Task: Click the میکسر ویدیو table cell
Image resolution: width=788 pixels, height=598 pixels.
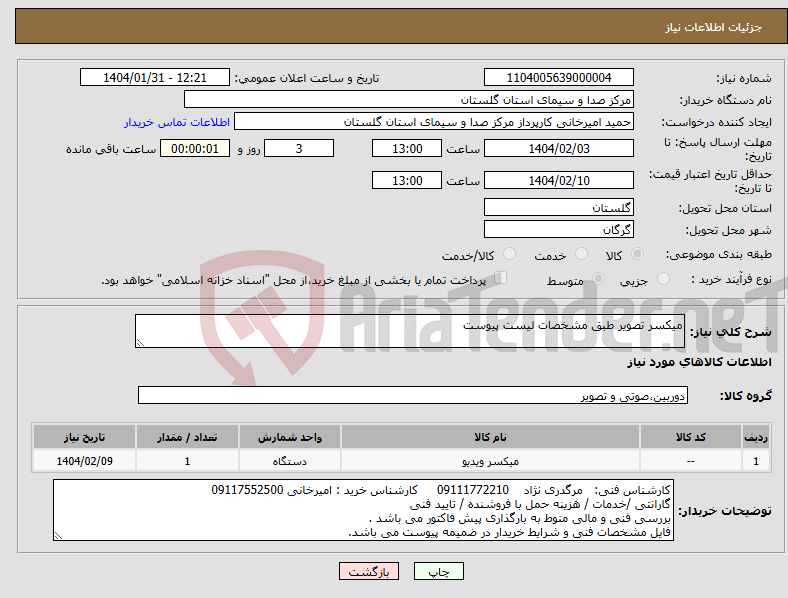Action: coord(490,461)
